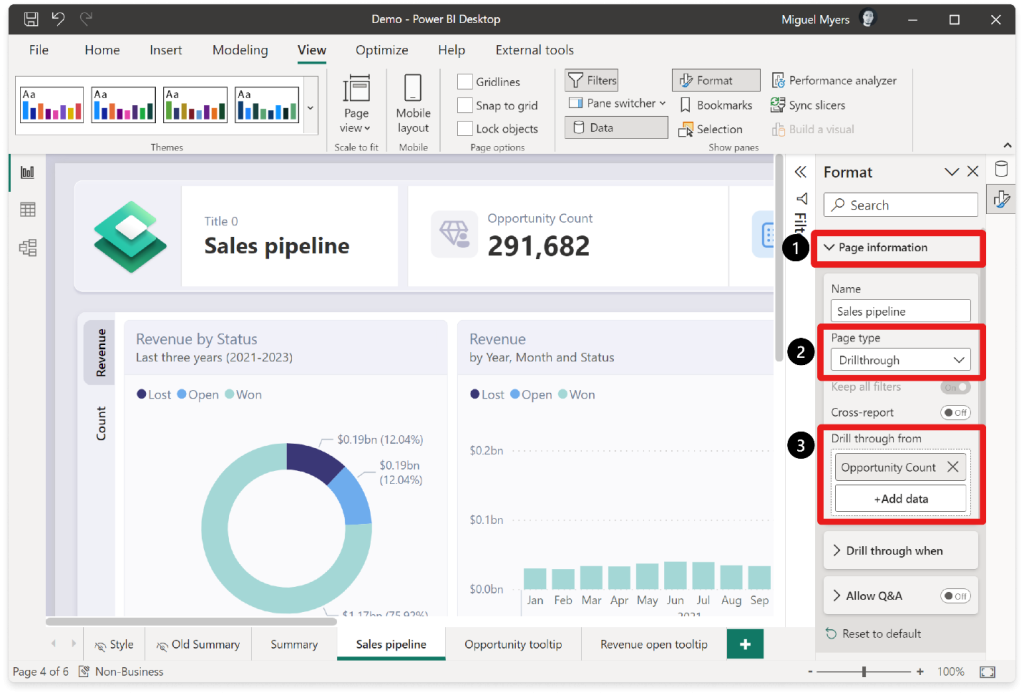Viewport: 1024px width, 695px height.
Task: Enable the Snap to grid checkbox
Action: point(465,105)
